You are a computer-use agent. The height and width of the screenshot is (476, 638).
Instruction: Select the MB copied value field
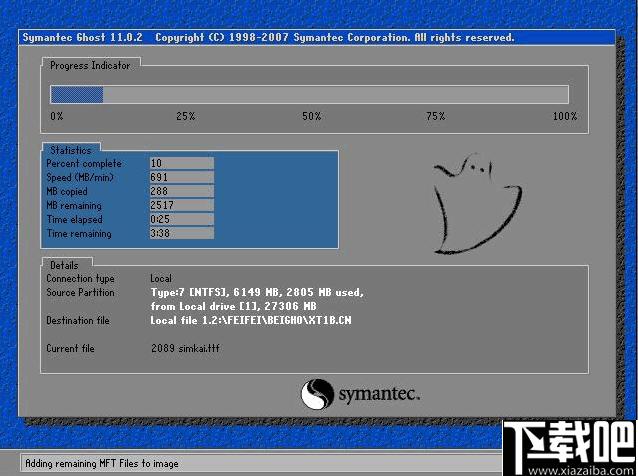[181, 191]
